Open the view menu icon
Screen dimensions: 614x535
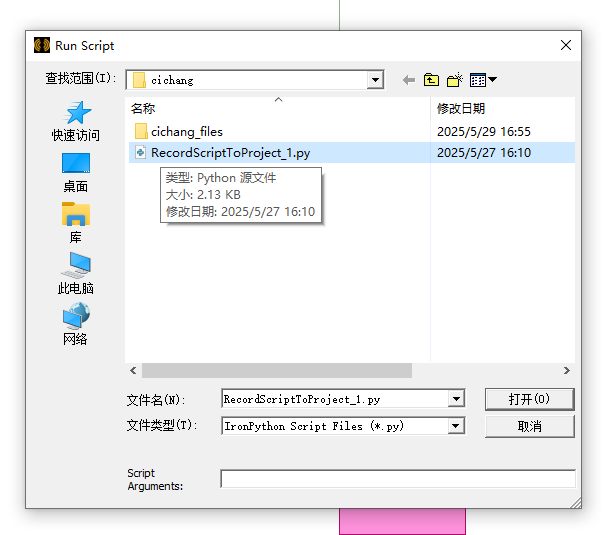pos(483,80)
